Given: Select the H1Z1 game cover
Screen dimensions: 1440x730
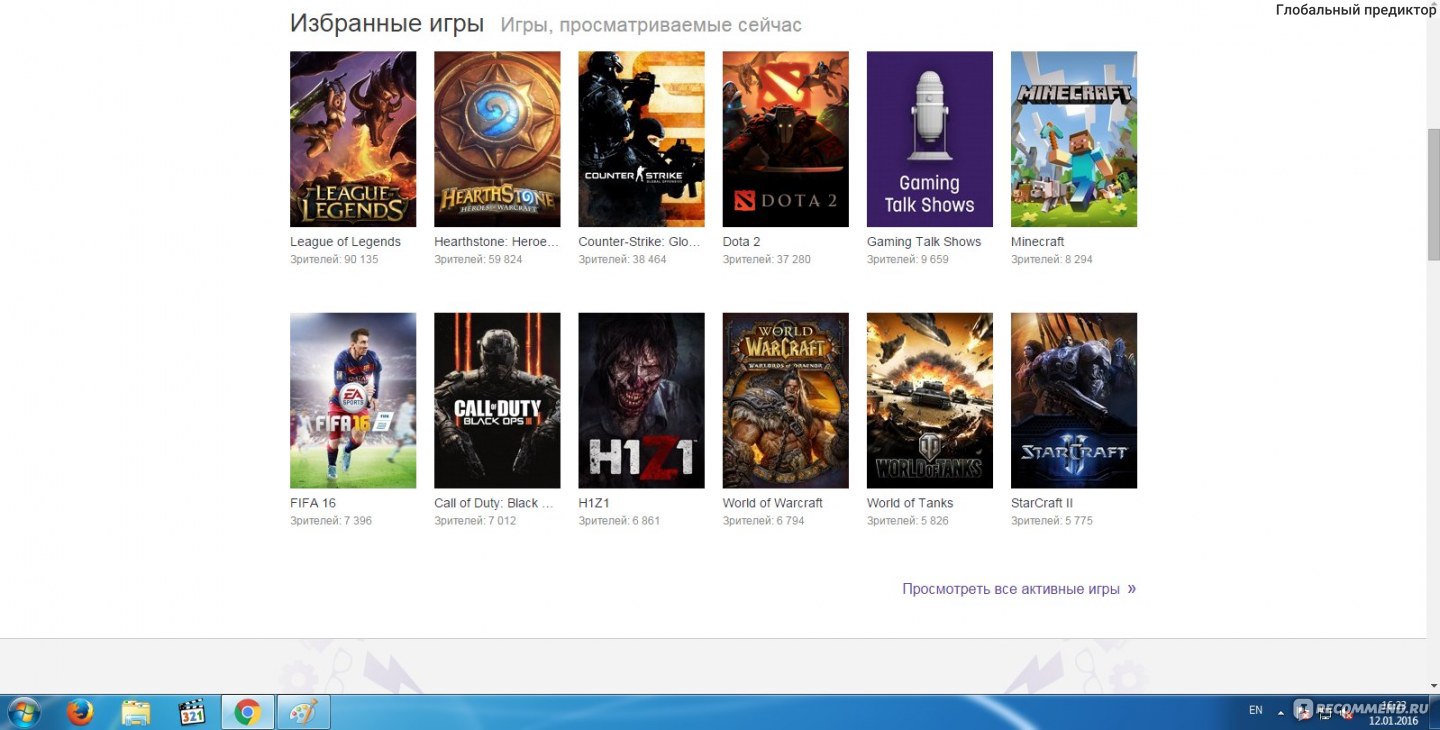Looking at the screenshot, I should (x=641, y=400).
